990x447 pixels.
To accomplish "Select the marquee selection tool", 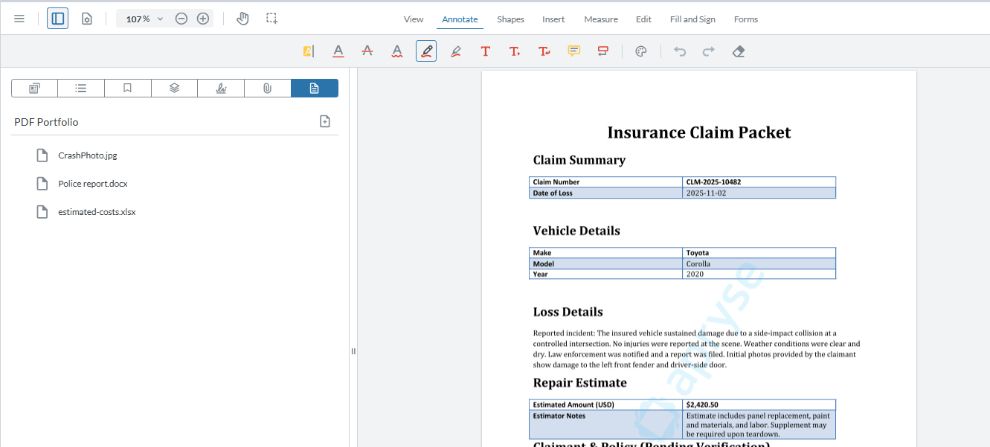I will tap(271, 19).
